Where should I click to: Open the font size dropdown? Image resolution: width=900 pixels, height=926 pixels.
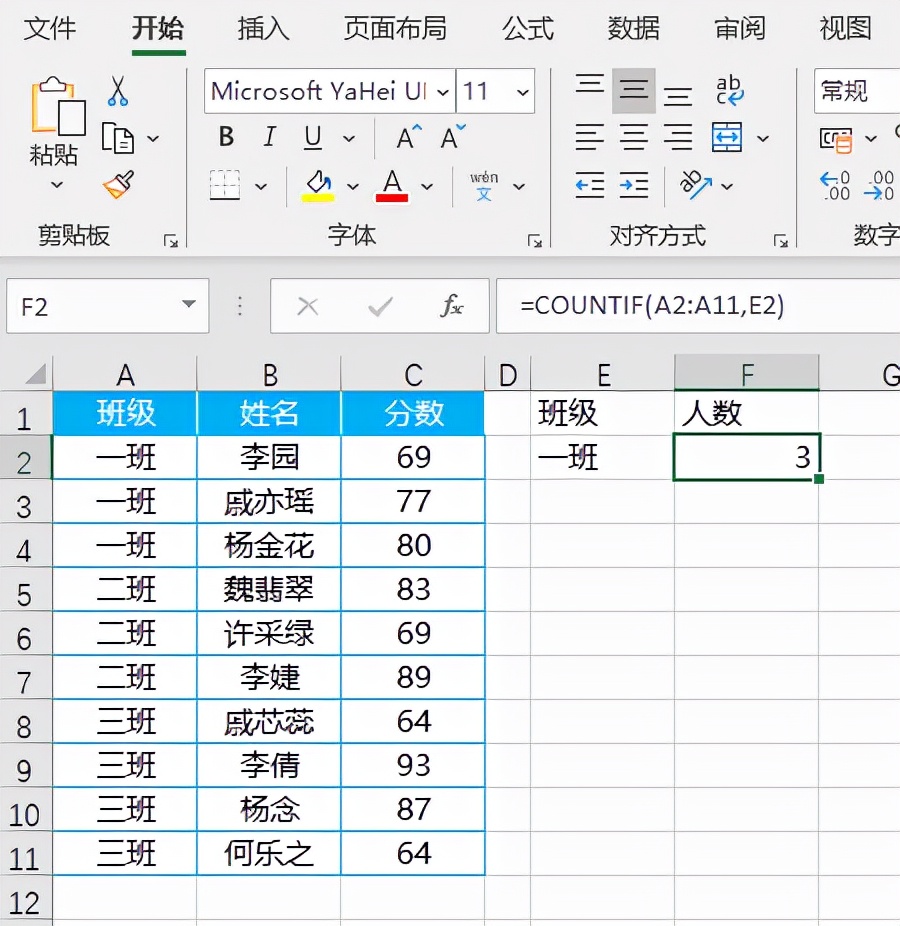click(522, 92)
